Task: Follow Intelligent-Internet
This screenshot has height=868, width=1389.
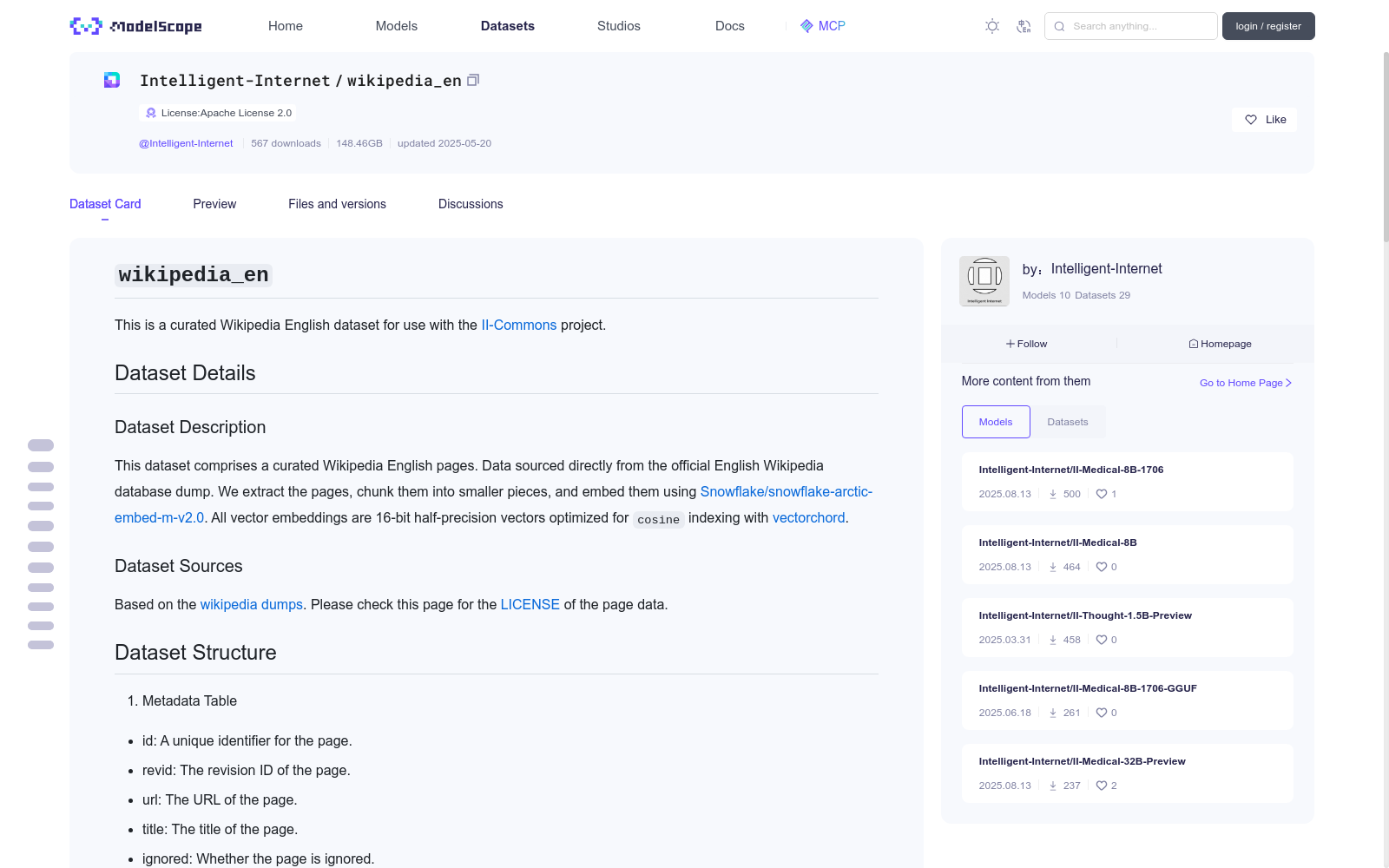Action: click(x=1027, y=344)
